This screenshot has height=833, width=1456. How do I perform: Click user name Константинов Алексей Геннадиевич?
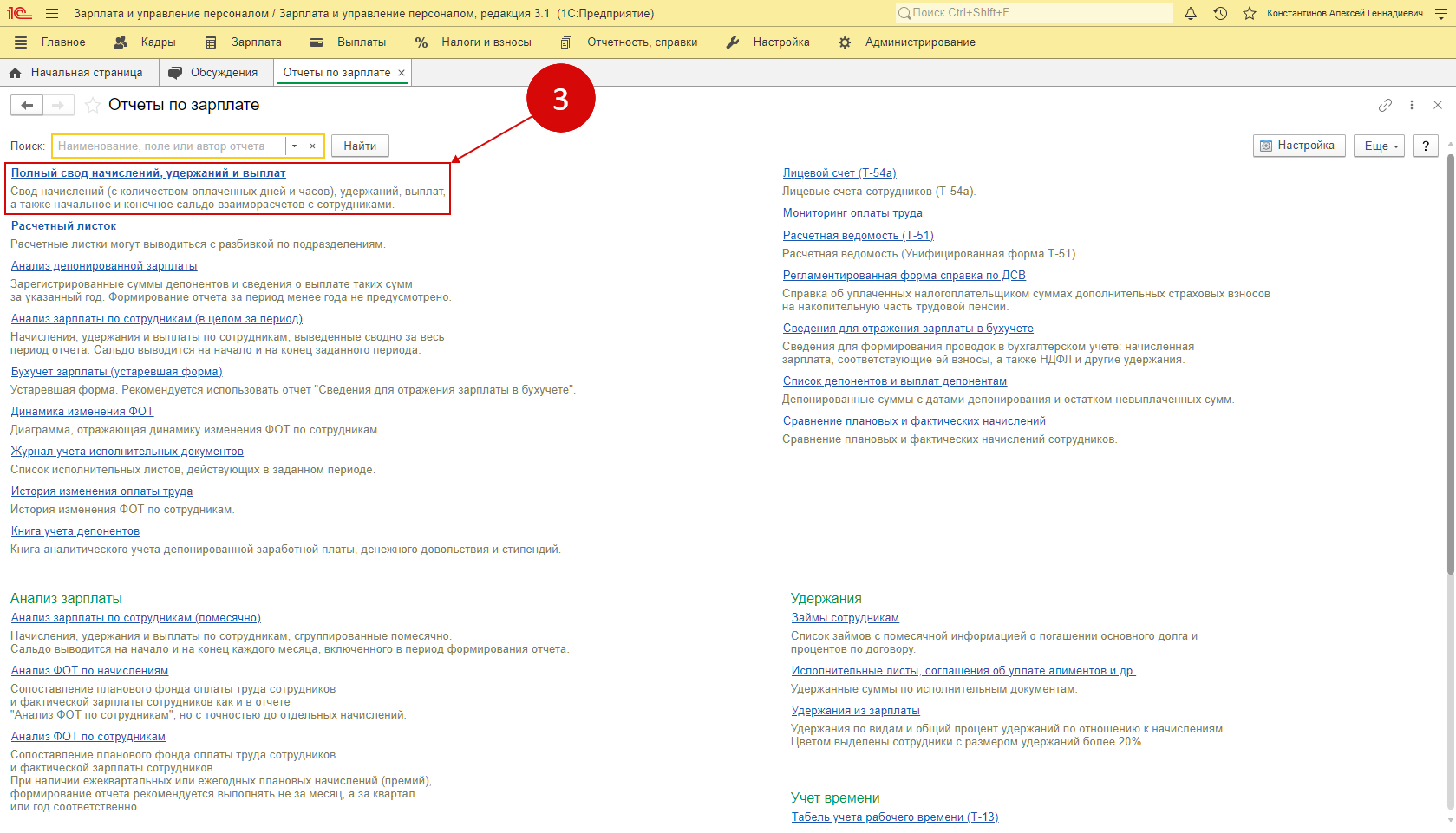click(x=1345, y=13)
